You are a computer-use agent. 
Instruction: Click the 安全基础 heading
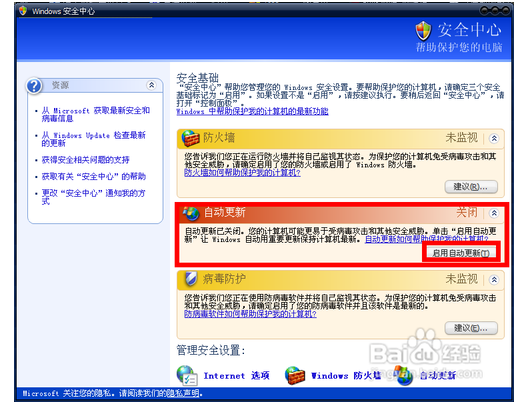pos(197,78)
